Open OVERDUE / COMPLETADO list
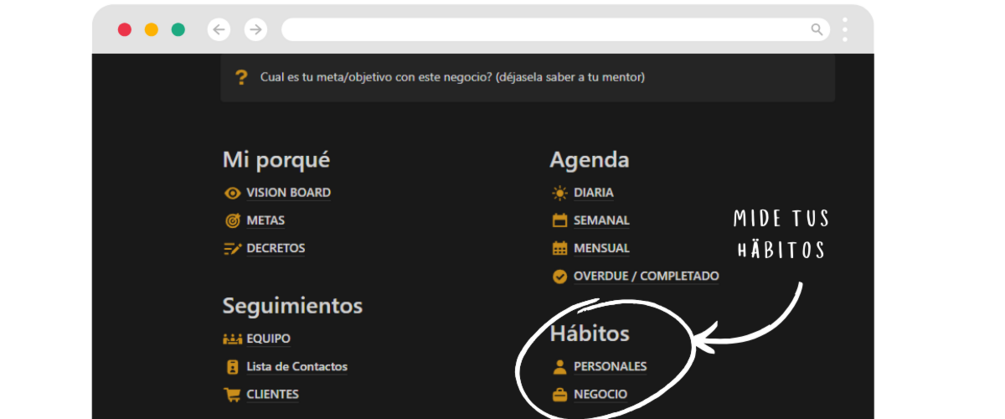Viewport: 1005px width, 419px height. point(646,277)
